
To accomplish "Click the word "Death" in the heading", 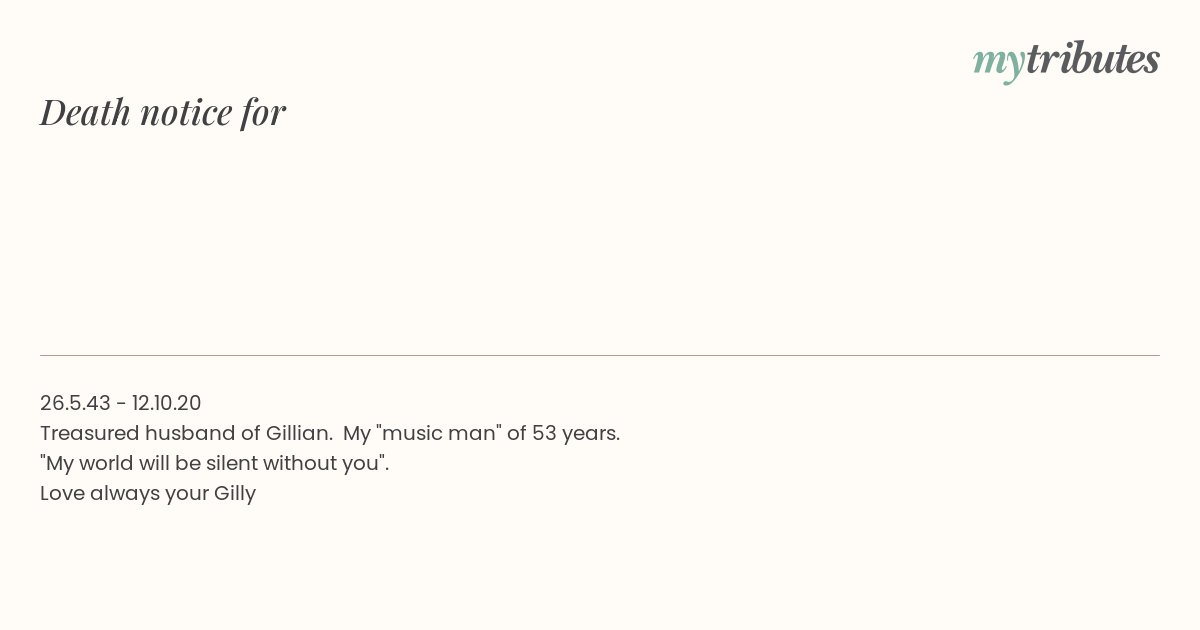I will (85, 112).
